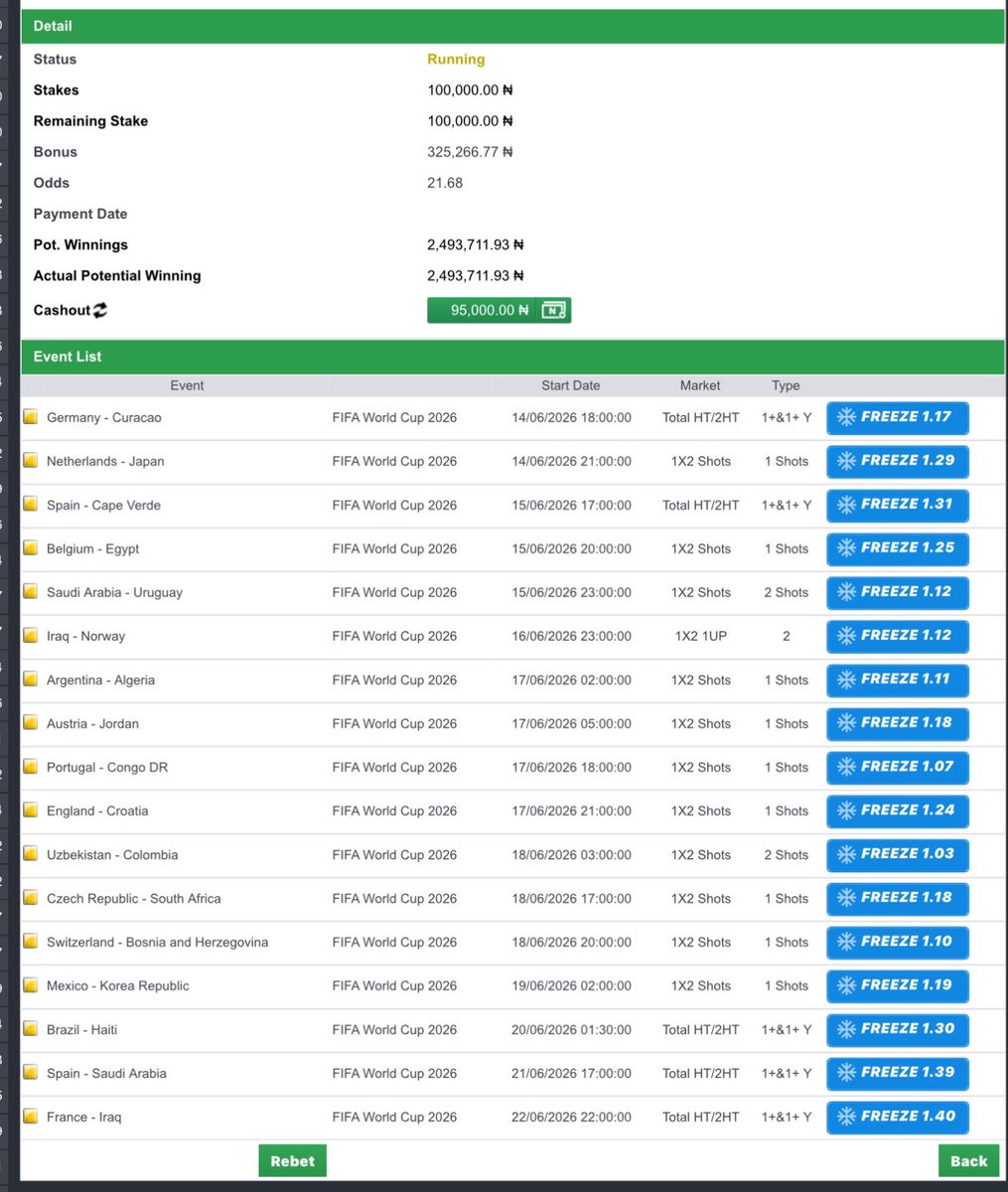Click the 1X2 1UP market cell
Viewport: 1008px width, 1192px height.
point(700,636)
